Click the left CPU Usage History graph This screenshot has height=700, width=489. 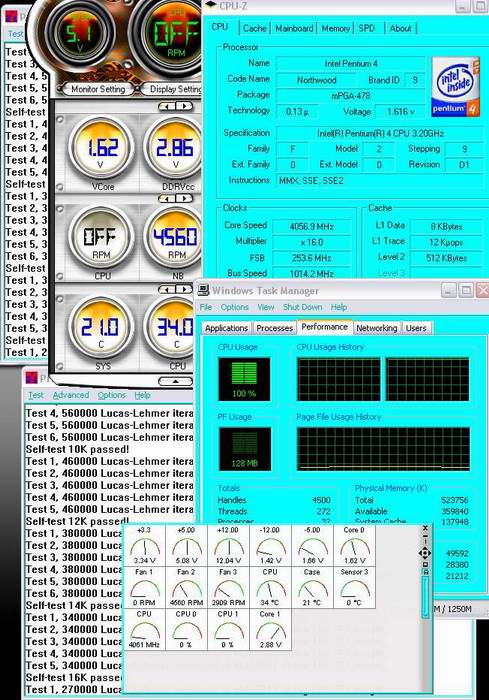[339, 379]
